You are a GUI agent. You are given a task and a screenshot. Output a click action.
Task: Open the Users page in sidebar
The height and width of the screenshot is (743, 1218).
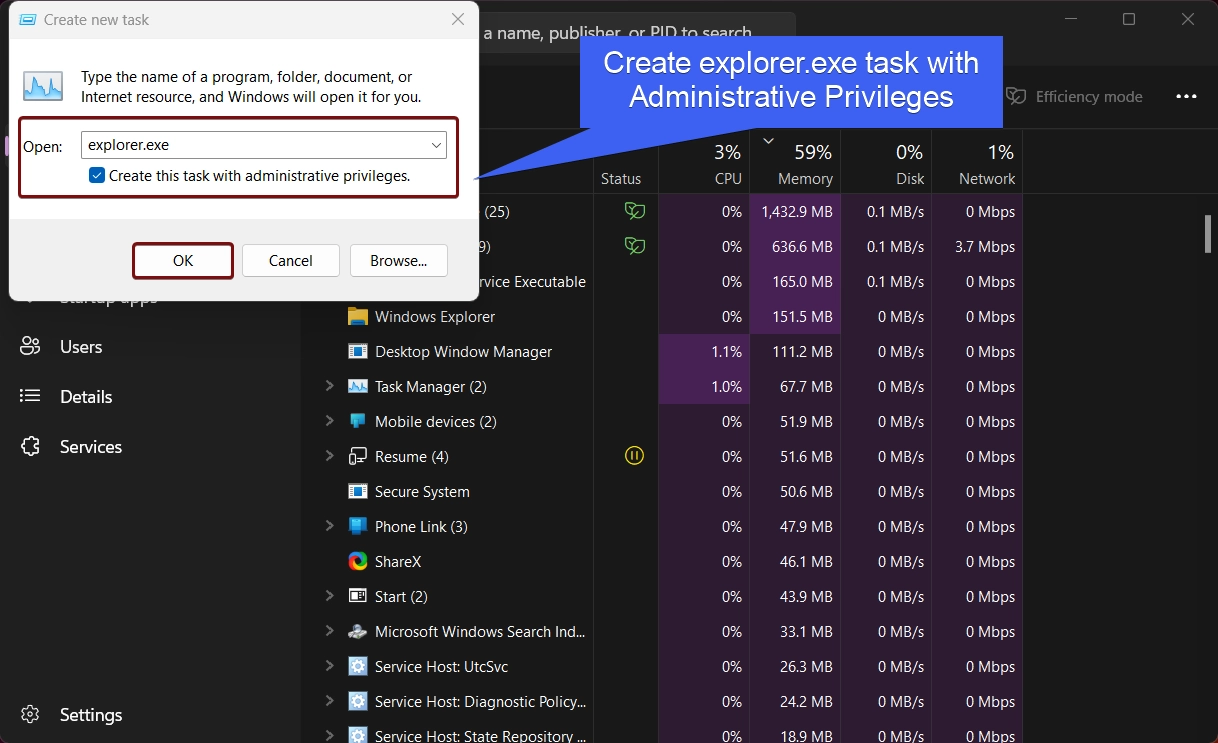click(80, 347)
